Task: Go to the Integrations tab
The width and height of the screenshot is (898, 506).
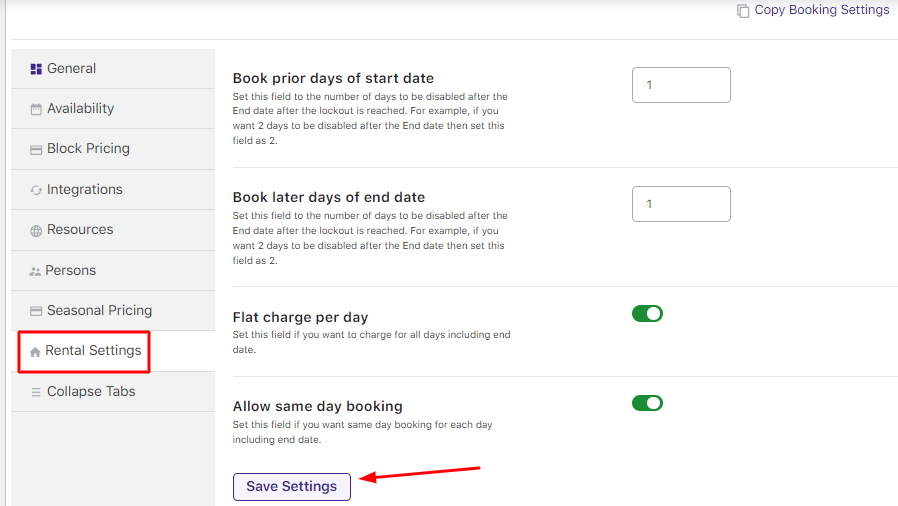Action: tap(113, 189)
